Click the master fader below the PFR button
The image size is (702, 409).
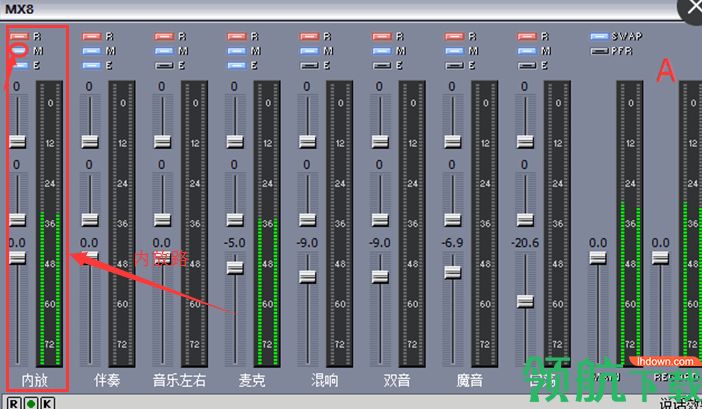(598, 258)
